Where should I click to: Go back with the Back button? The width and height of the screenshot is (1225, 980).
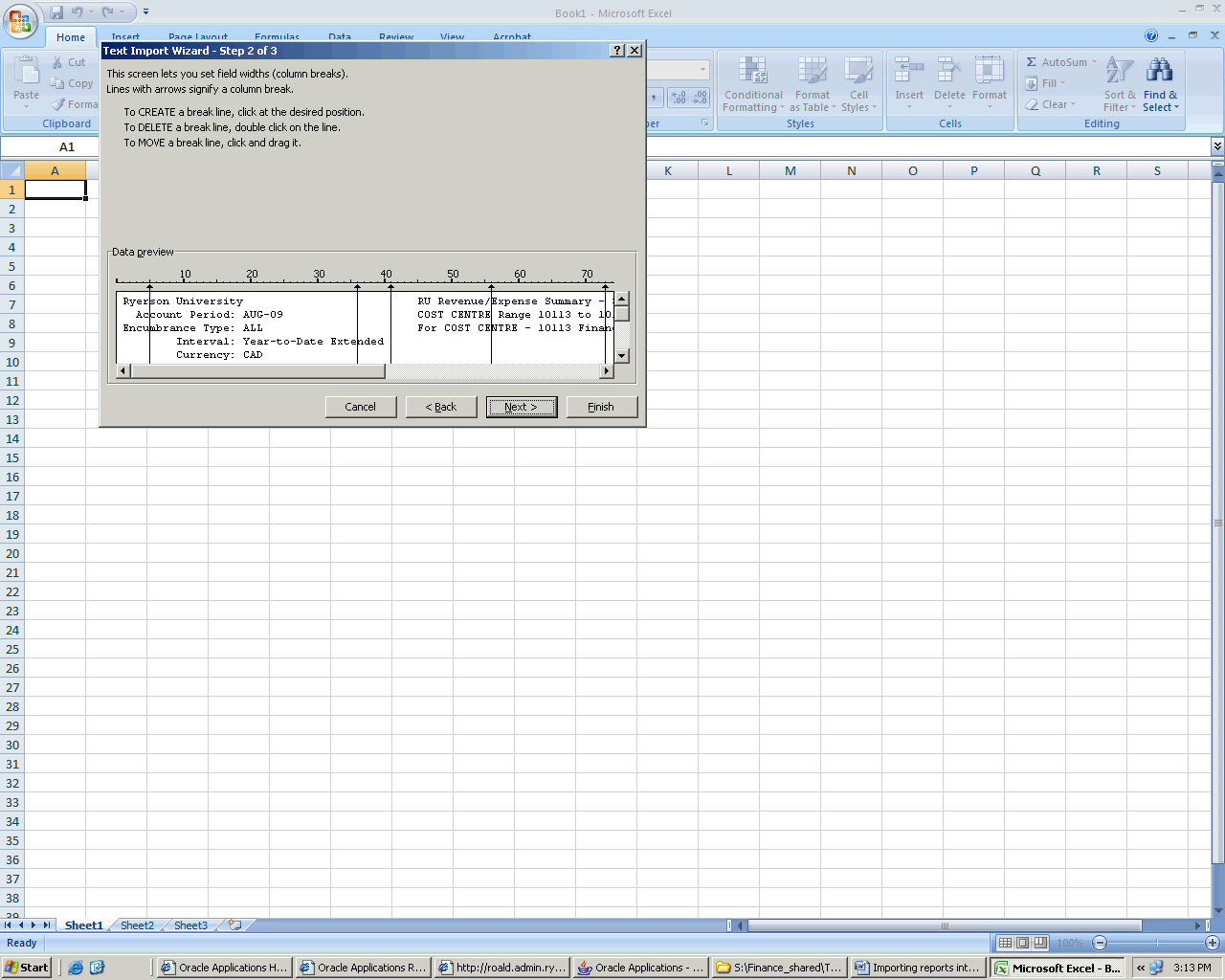[x=441, y=407]
